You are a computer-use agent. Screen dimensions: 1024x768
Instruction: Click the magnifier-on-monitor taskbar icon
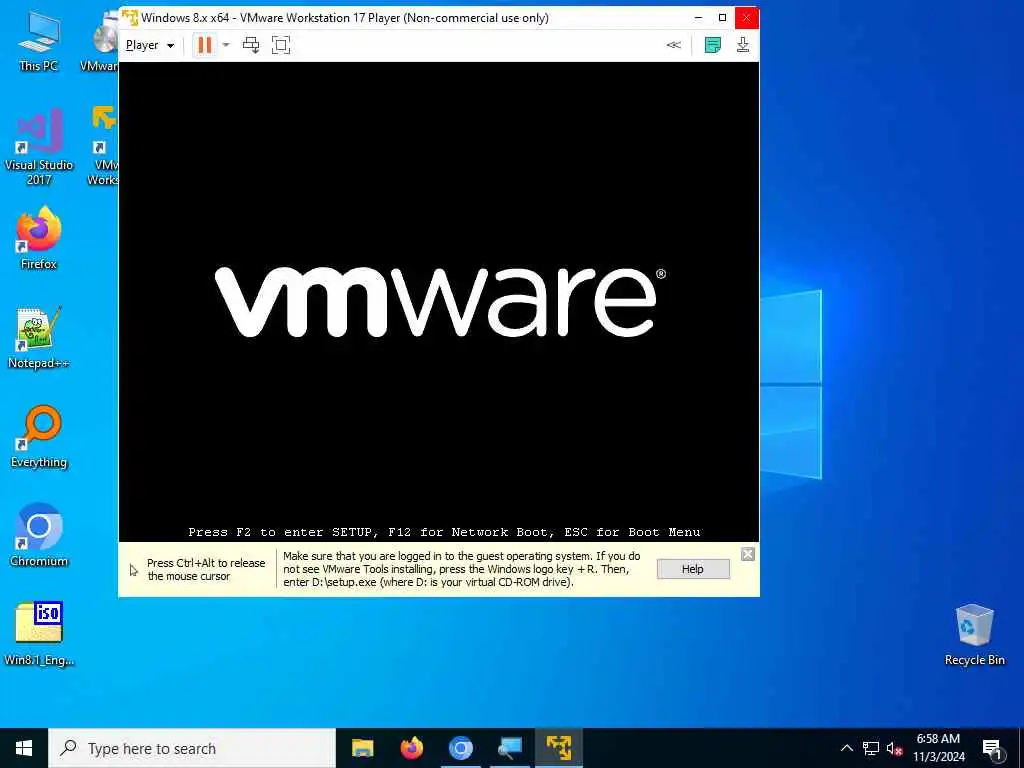(x=509, y=748)
